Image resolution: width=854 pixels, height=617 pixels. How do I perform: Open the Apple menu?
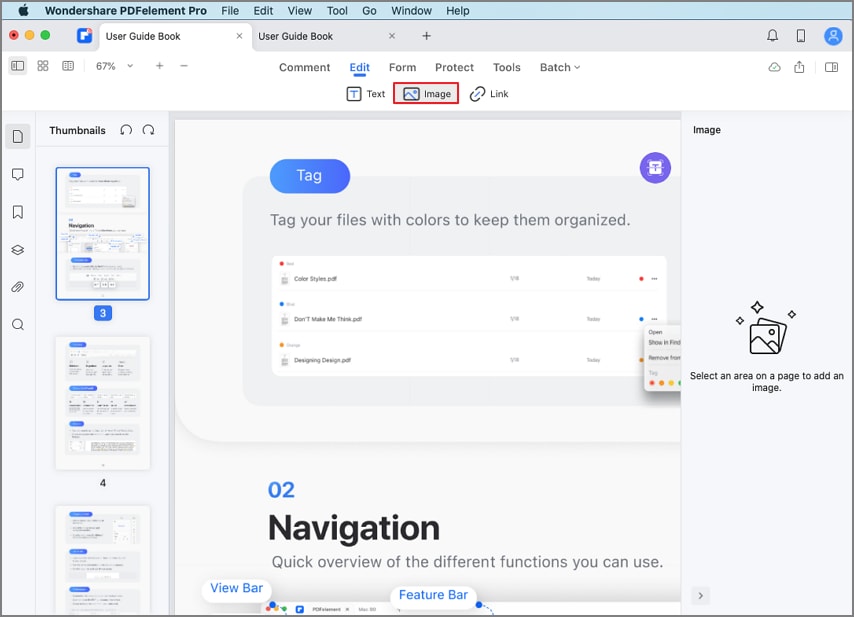tap(23, 10)
